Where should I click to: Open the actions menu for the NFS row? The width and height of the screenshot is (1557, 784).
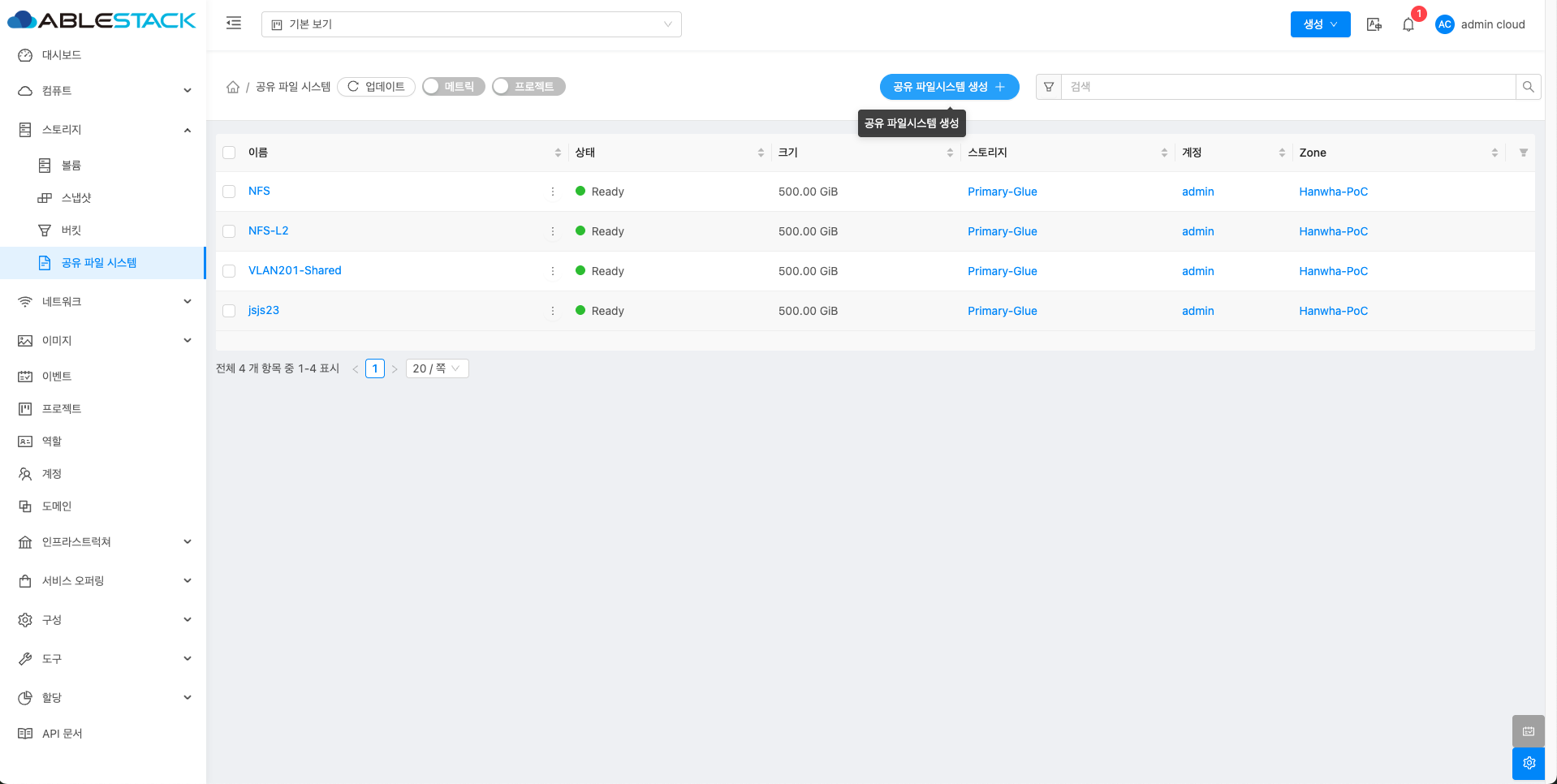[x=553, y=192]
